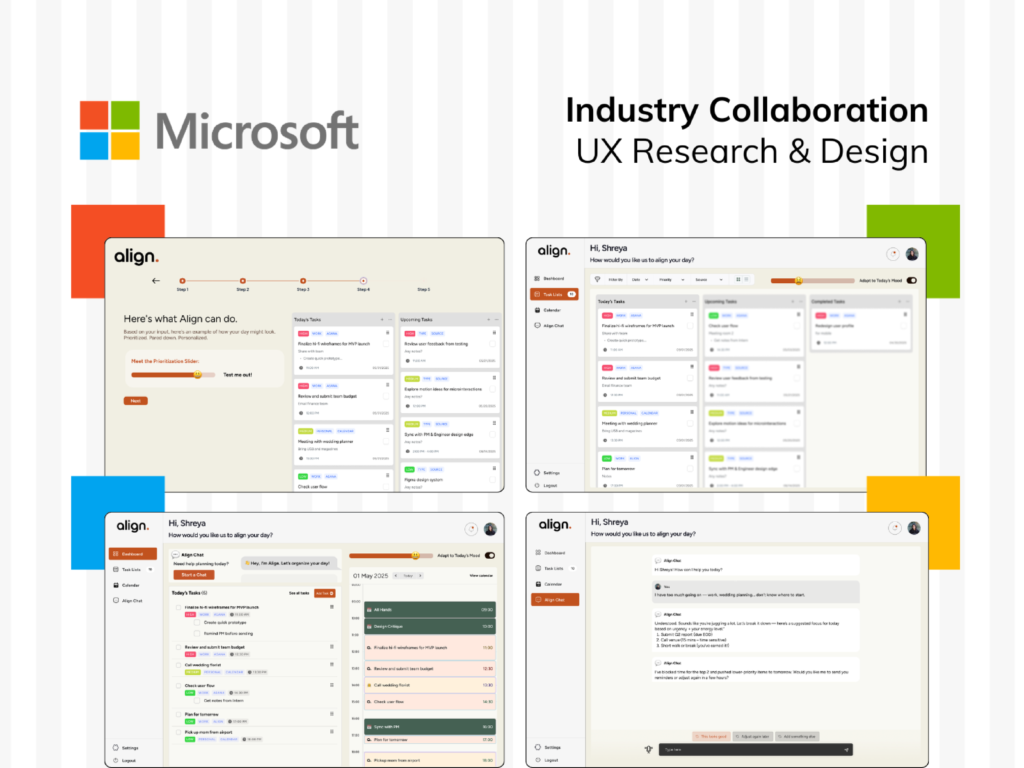Open 'Sync with PM' calendar event
Screen dimensions: 1024x768
[x=430, y=726]
